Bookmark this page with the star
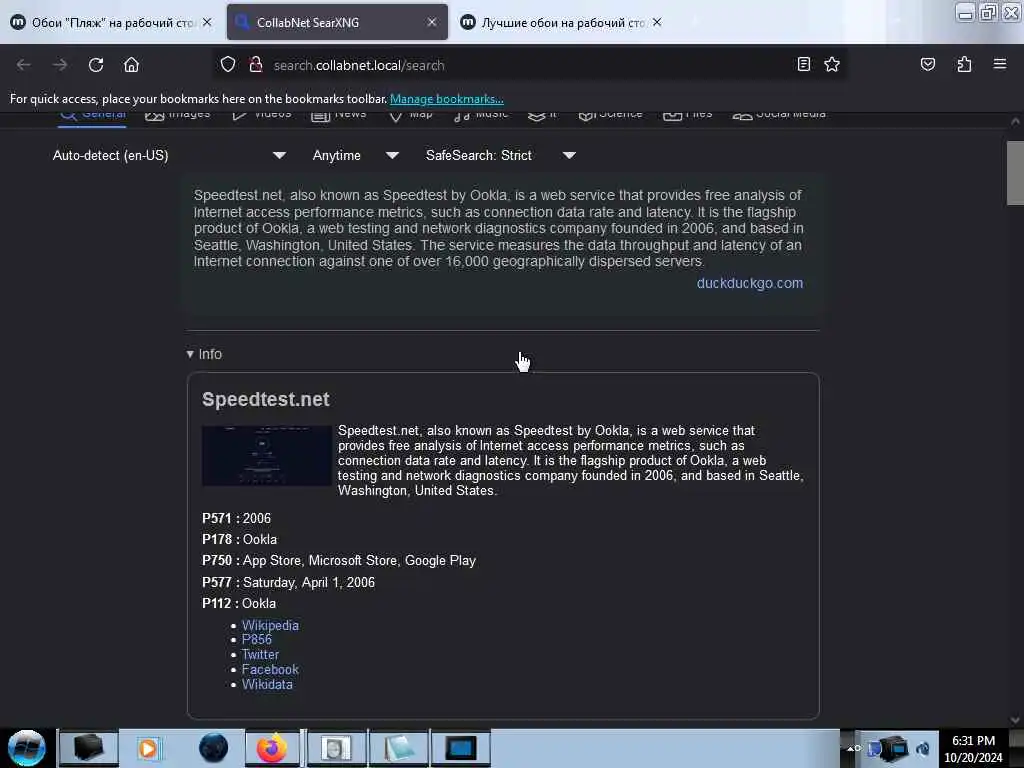1024x768 pixels. coord(831,64)
